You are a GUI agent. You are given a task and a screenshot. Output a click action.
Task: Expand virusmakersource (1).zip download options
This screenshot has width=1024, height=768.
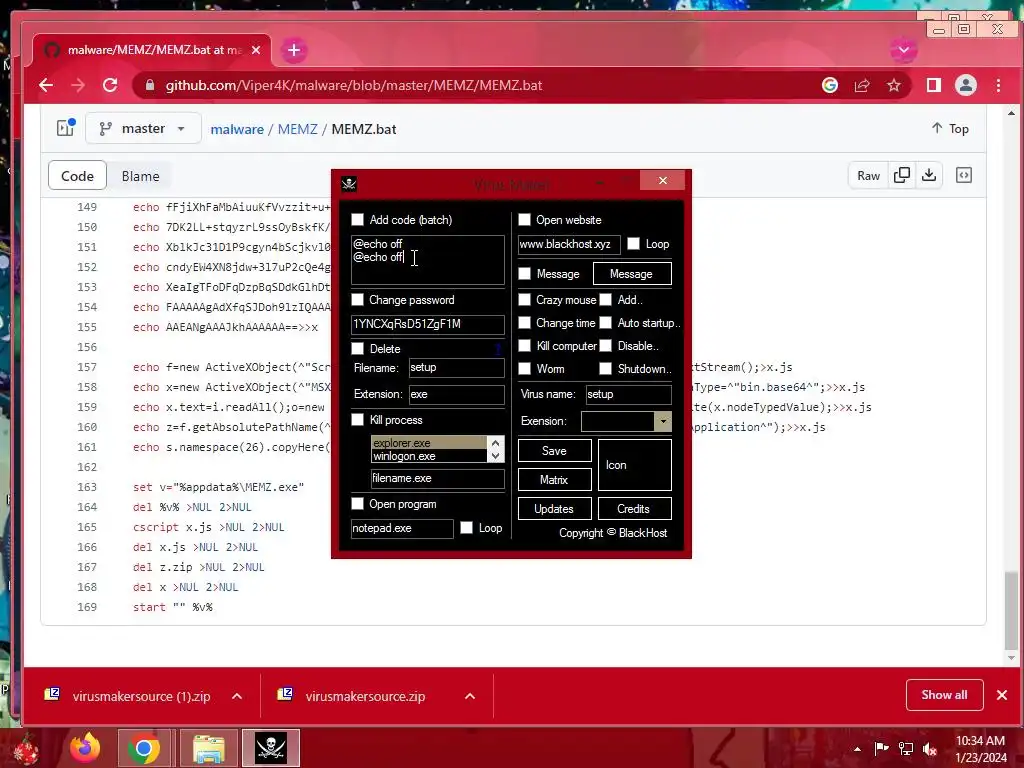[x=237, y=696]
